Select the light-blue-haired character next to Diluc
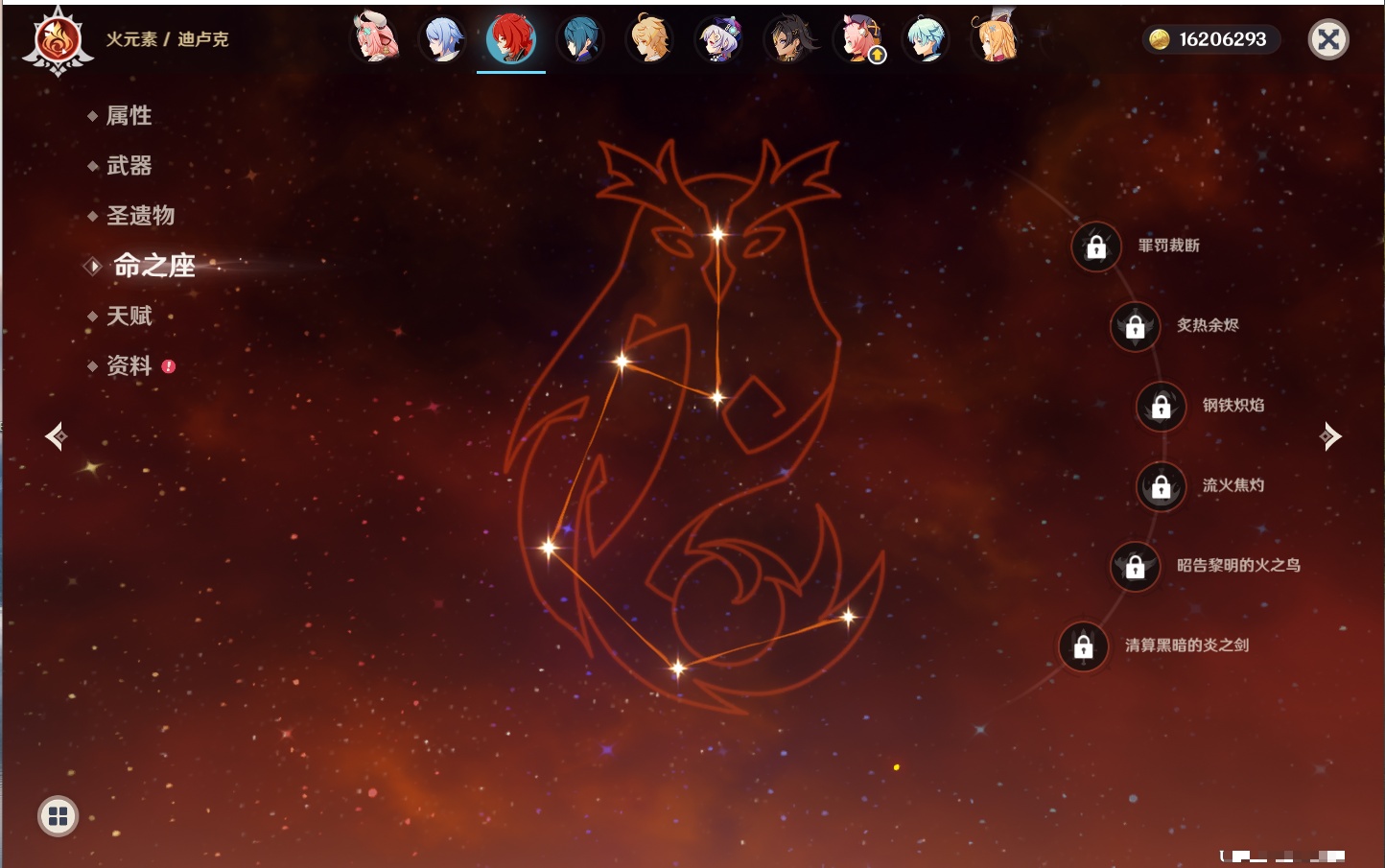The image size is (1385, 868). point(443,39)
